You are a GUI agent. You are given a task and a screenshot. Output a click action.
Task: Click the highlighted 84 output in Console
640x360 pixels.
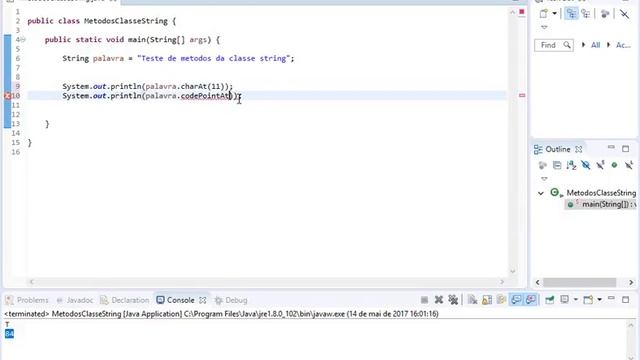pyautogui.click(x=9, y=334)
